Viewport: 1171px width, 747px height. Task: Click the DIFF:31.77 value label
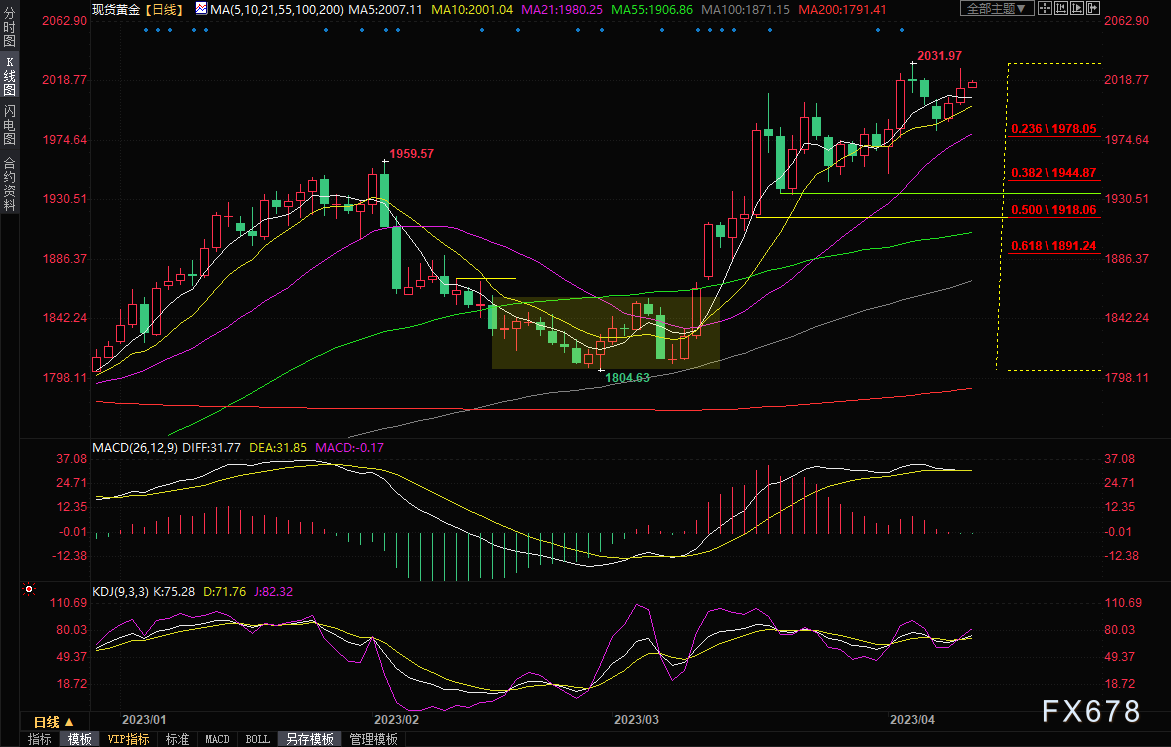click(x=211, y=447)
